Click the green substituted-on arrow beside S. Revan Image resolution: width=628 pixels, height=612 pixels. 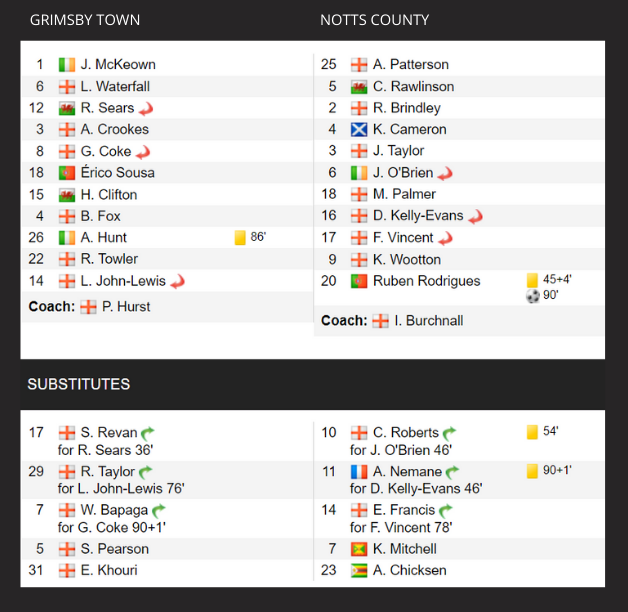tap(147, 433)
